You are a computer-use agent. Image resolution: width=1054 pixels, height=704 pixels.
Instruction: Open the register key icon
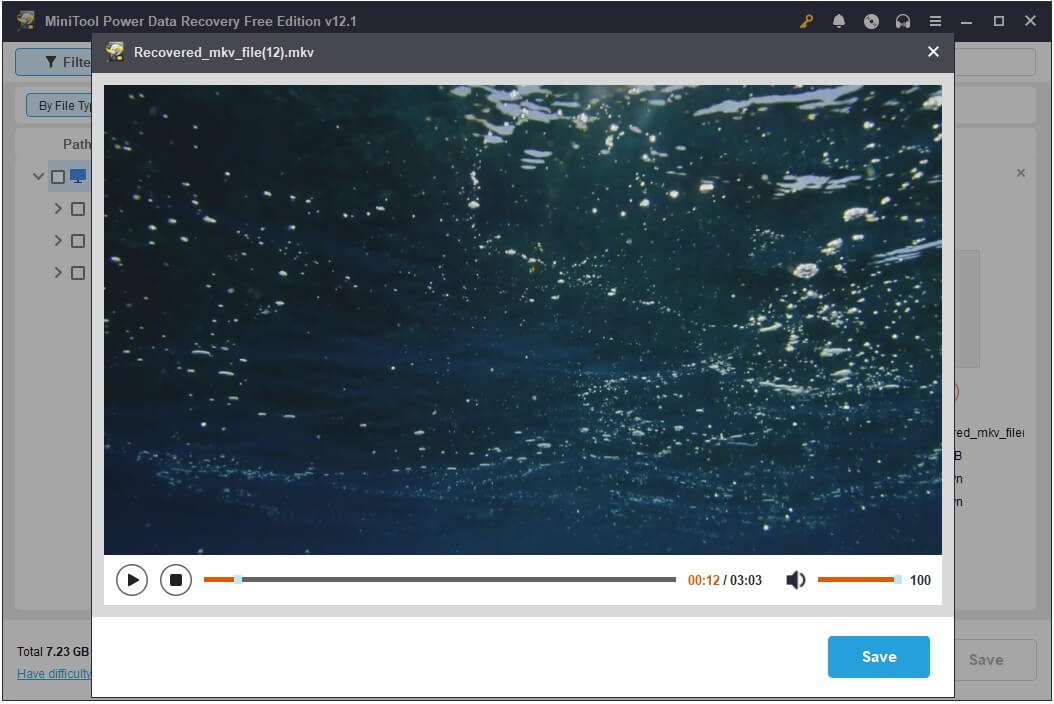[807, 22]
